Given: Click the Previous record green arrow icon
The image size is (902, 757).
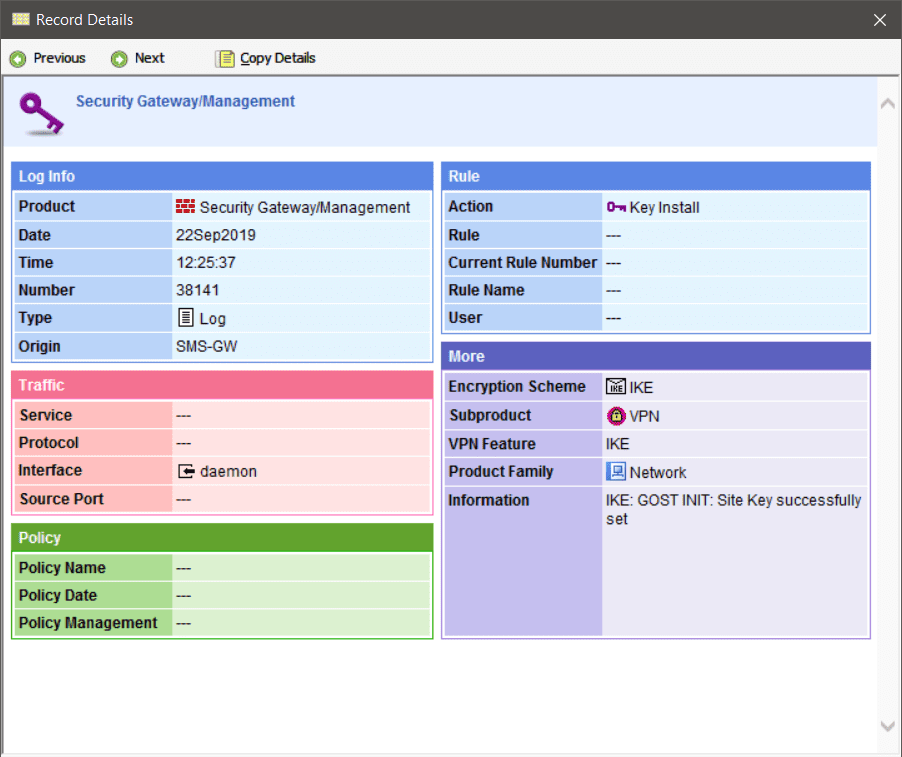Looking at the screenshot, I should click(18, 59).
